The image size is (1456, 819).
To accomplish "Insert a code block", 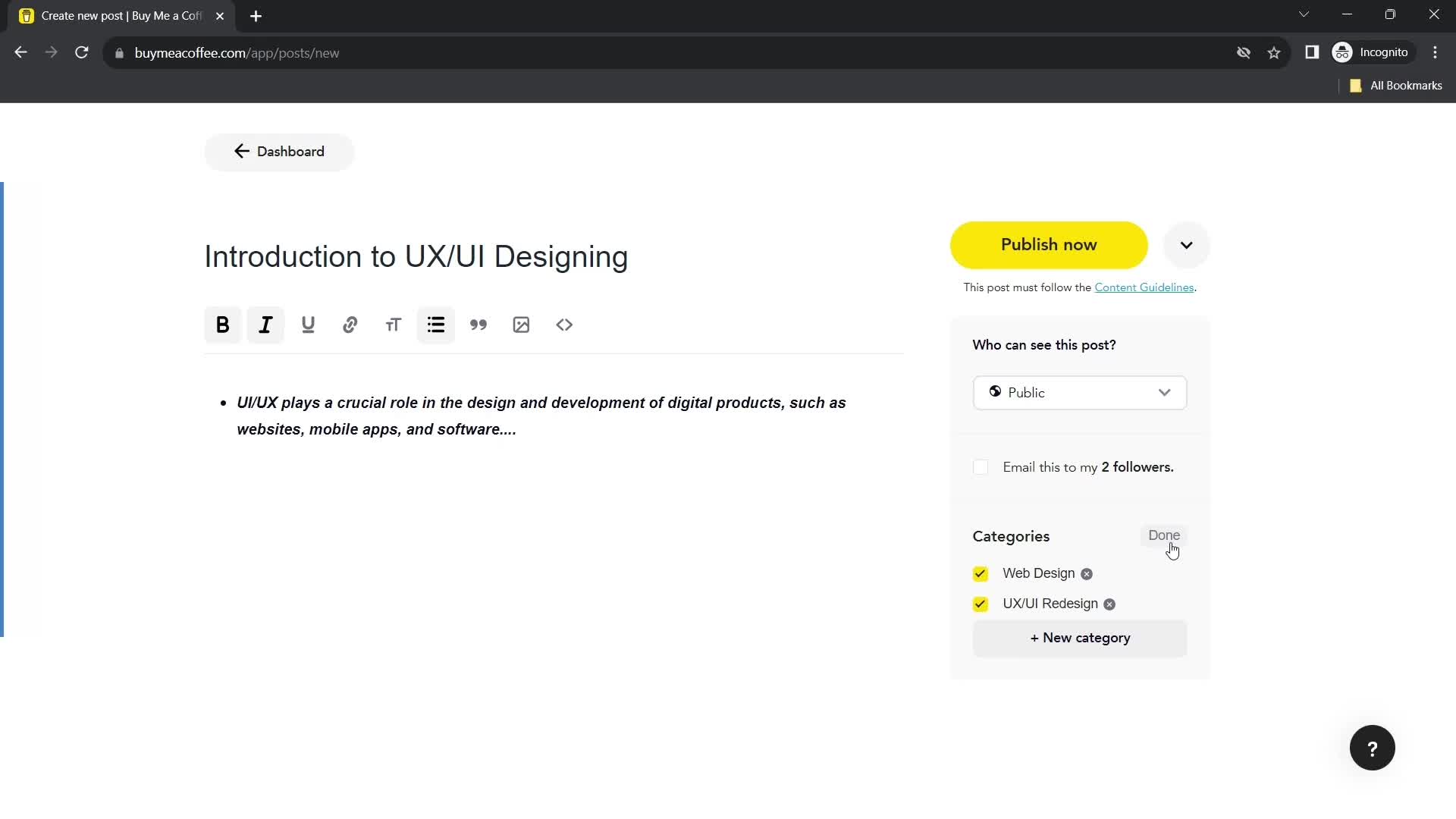I will 566,325.
